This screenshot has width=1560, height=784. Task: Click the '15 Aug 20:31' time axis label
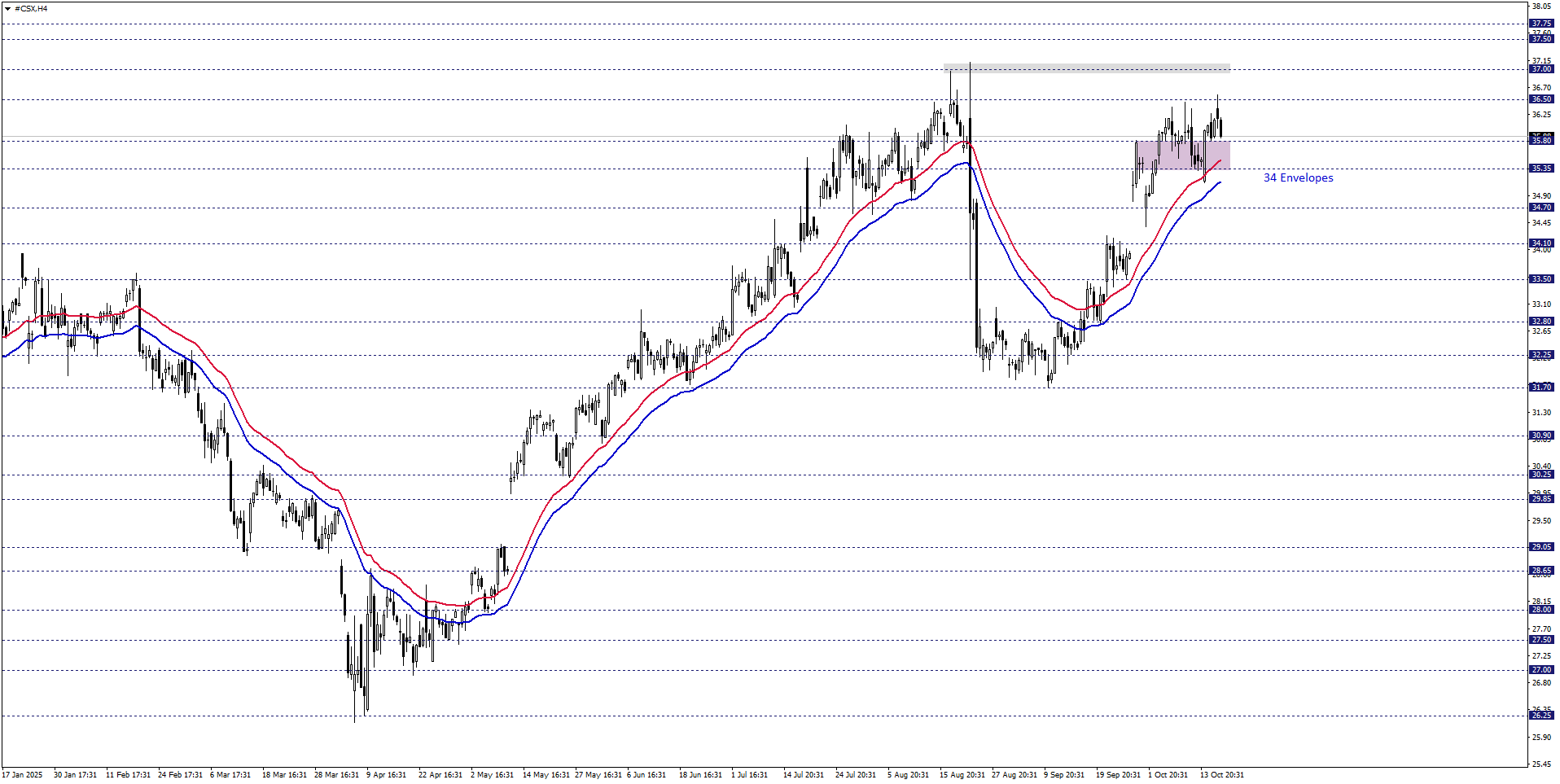coord(962,774)
